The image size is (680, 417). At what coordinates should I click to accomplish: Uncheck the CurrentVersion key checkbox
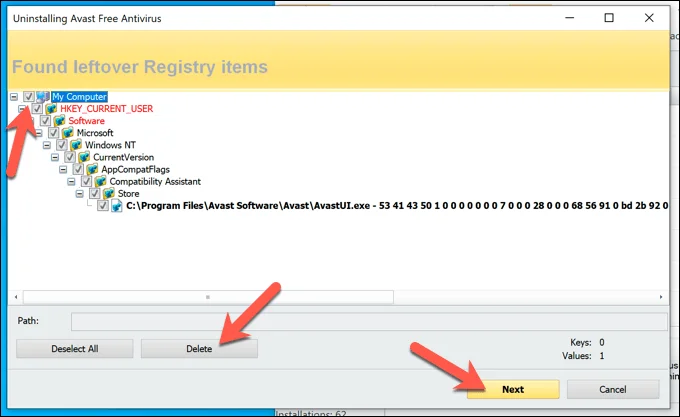[70, 157]
